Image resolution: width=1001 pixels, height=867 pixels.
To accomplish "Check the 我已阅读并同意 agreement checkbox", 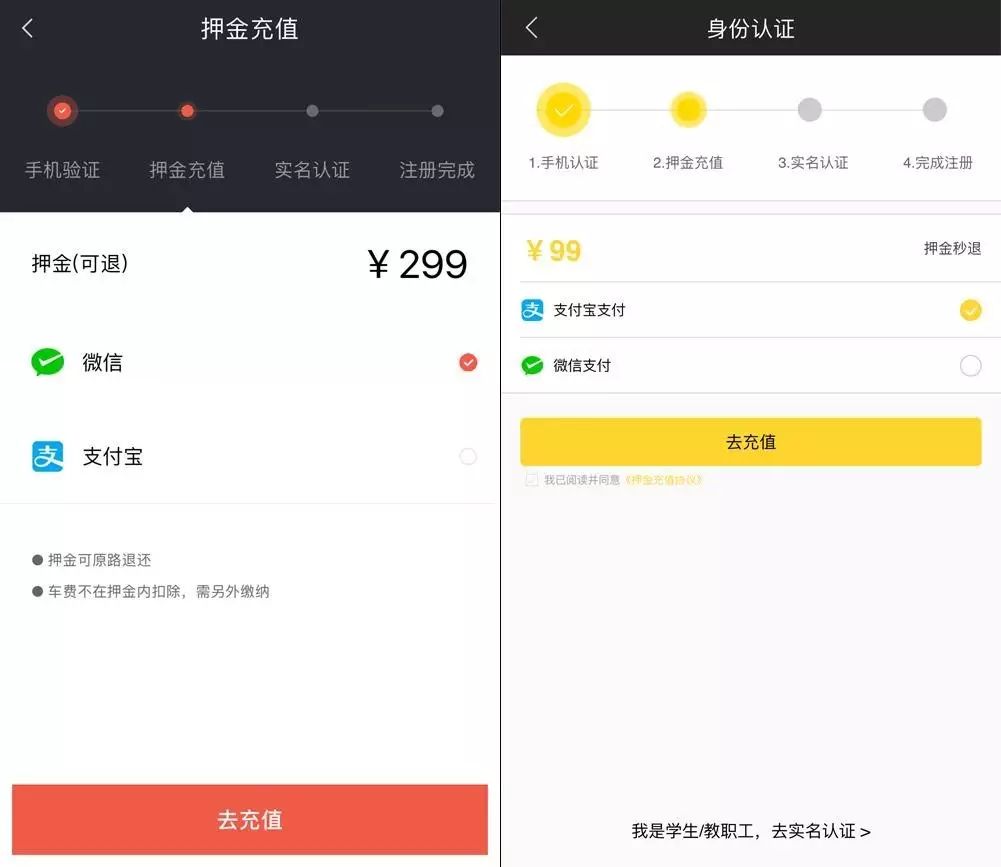I will (531, 479).
